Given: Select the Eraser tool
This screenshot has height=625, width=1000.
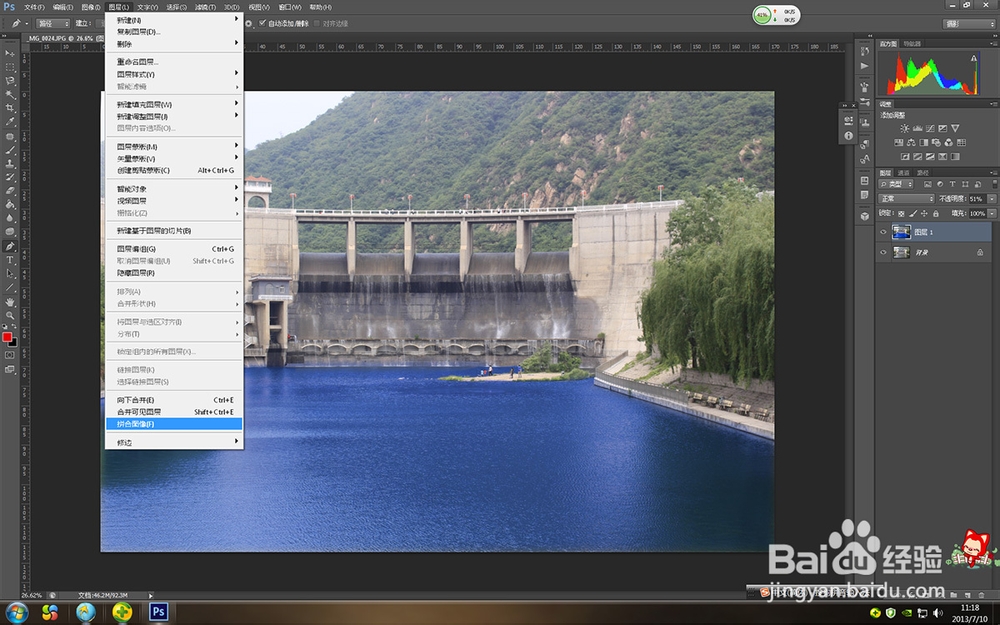Looking at the screenshot, I should click(10, 191).
